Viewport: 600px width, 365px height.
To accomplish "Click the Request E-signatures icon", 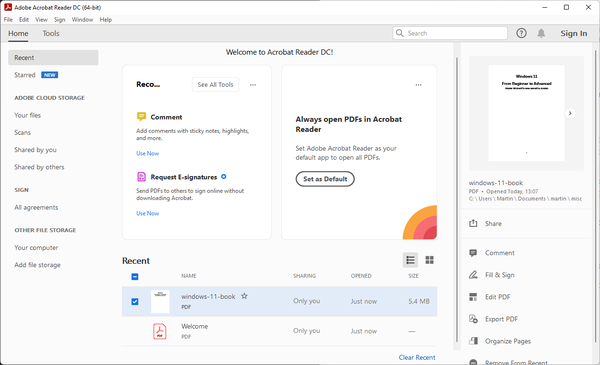I will coord(141,176).
